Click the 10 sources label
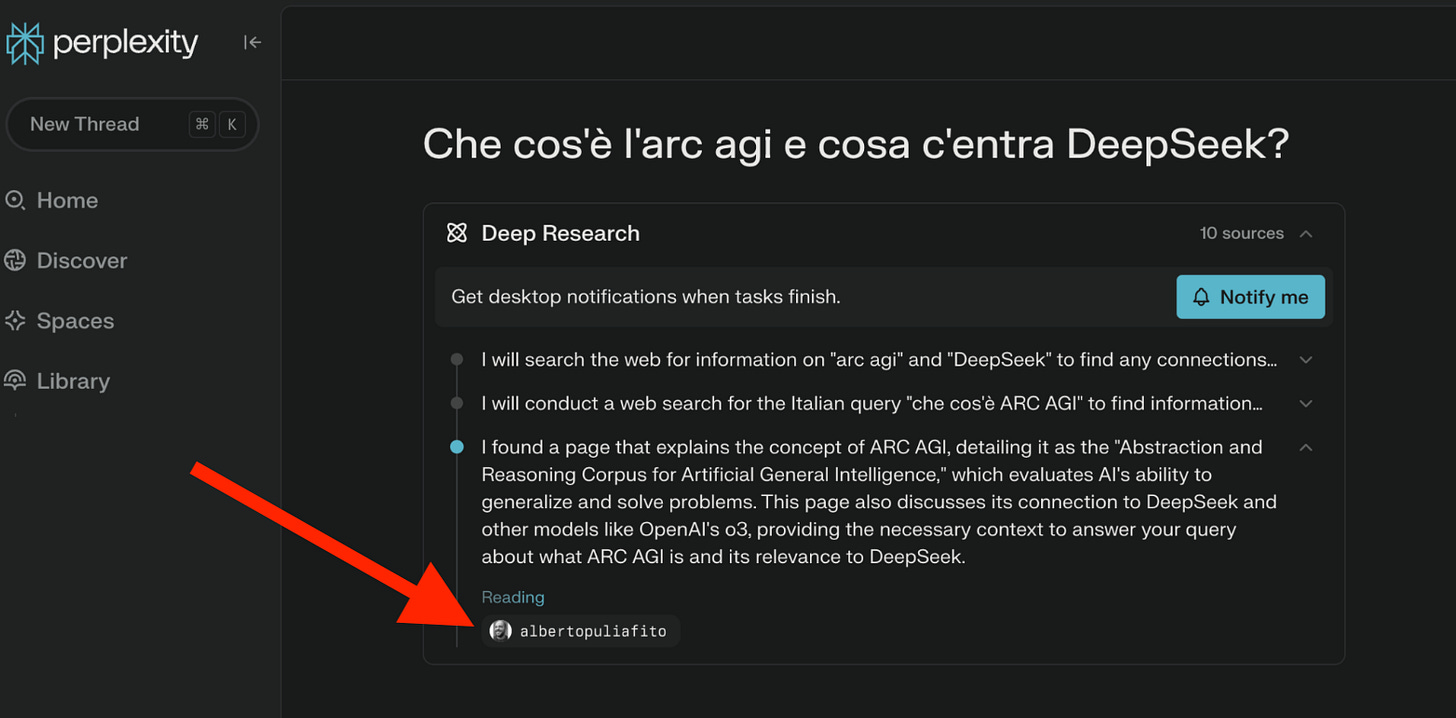The height and width of the screenshot is (718, 1456). pos(1242,233)
